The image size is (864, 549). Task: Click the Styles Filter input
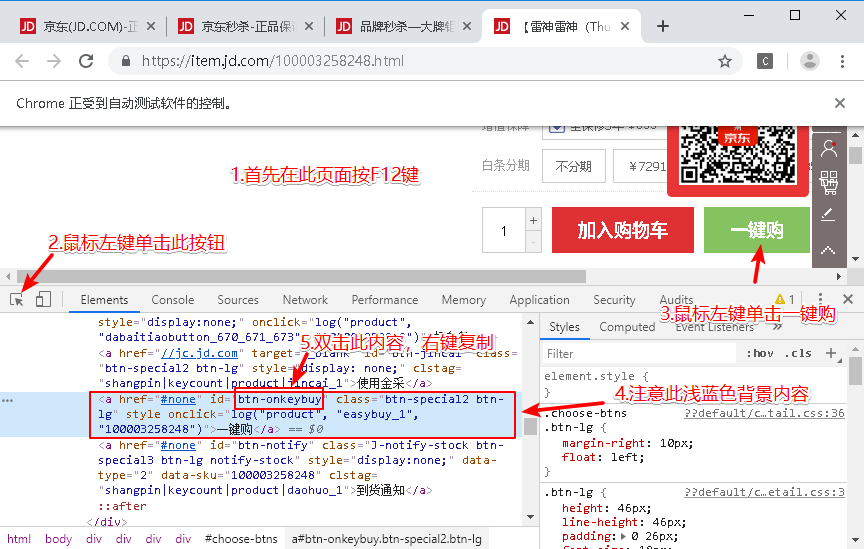639,353
